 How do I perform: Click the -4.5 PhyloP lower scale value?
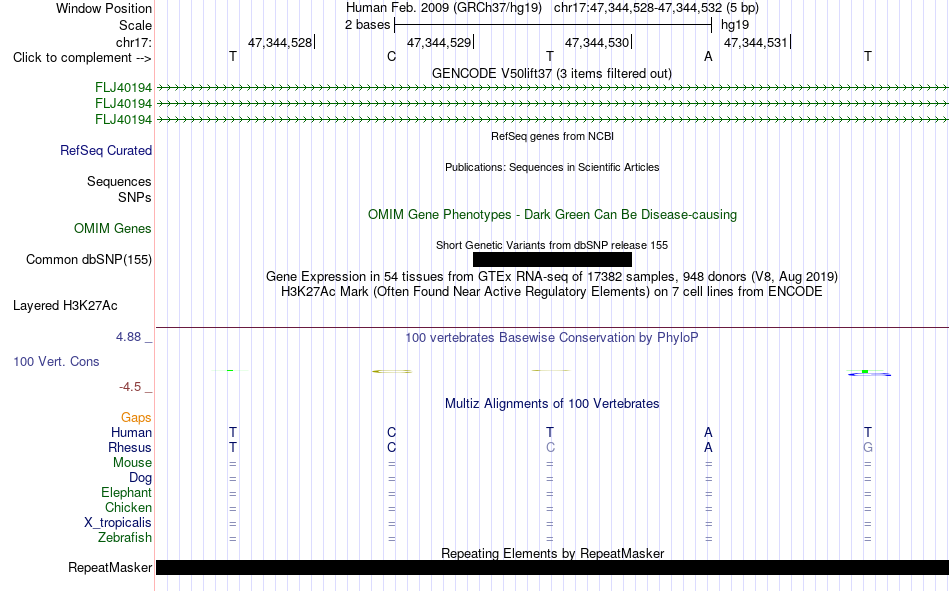[130, 387]
